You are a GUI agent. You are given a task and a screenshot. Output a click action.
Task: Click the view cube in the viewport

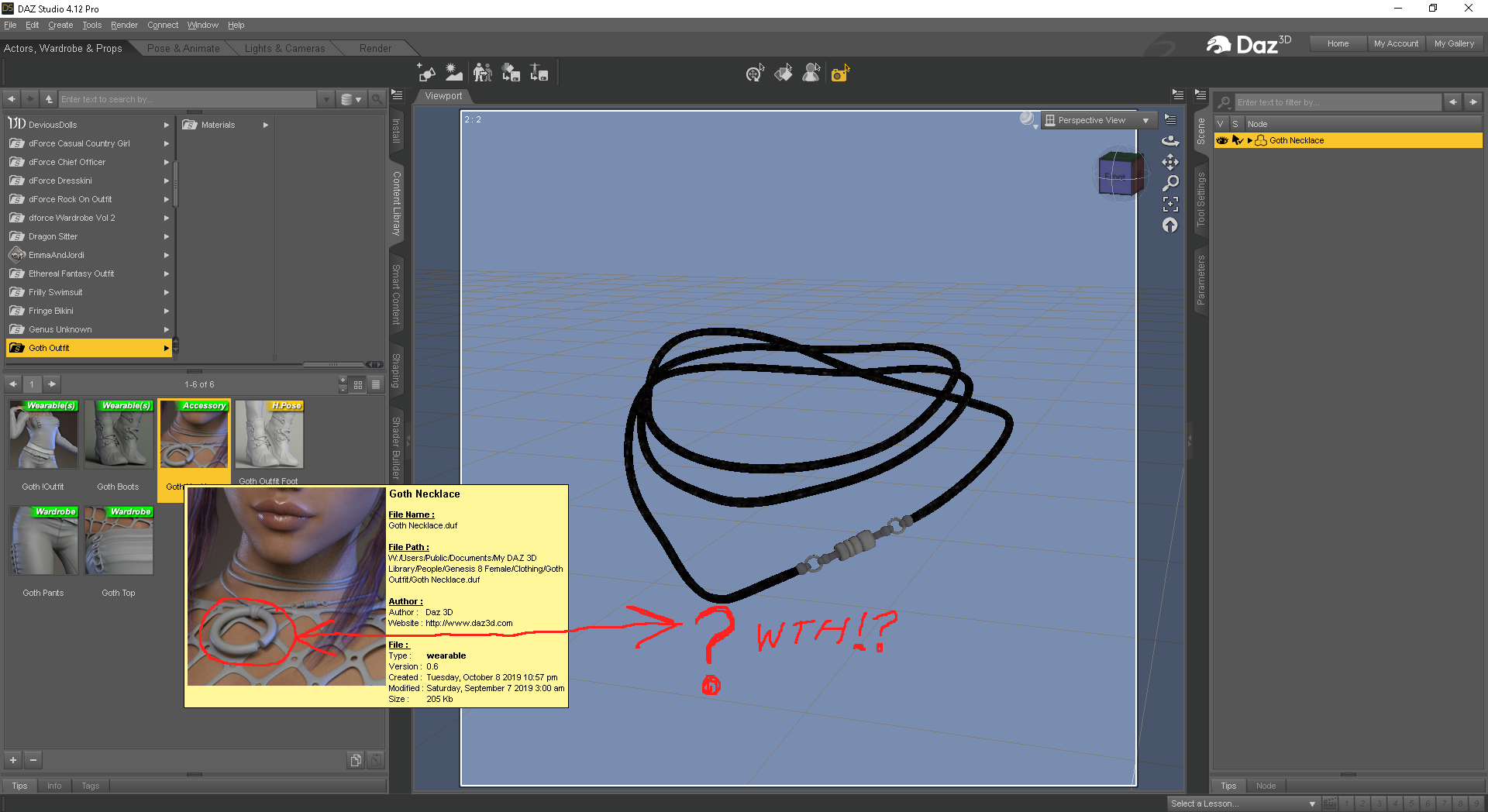pos(1121,174)
